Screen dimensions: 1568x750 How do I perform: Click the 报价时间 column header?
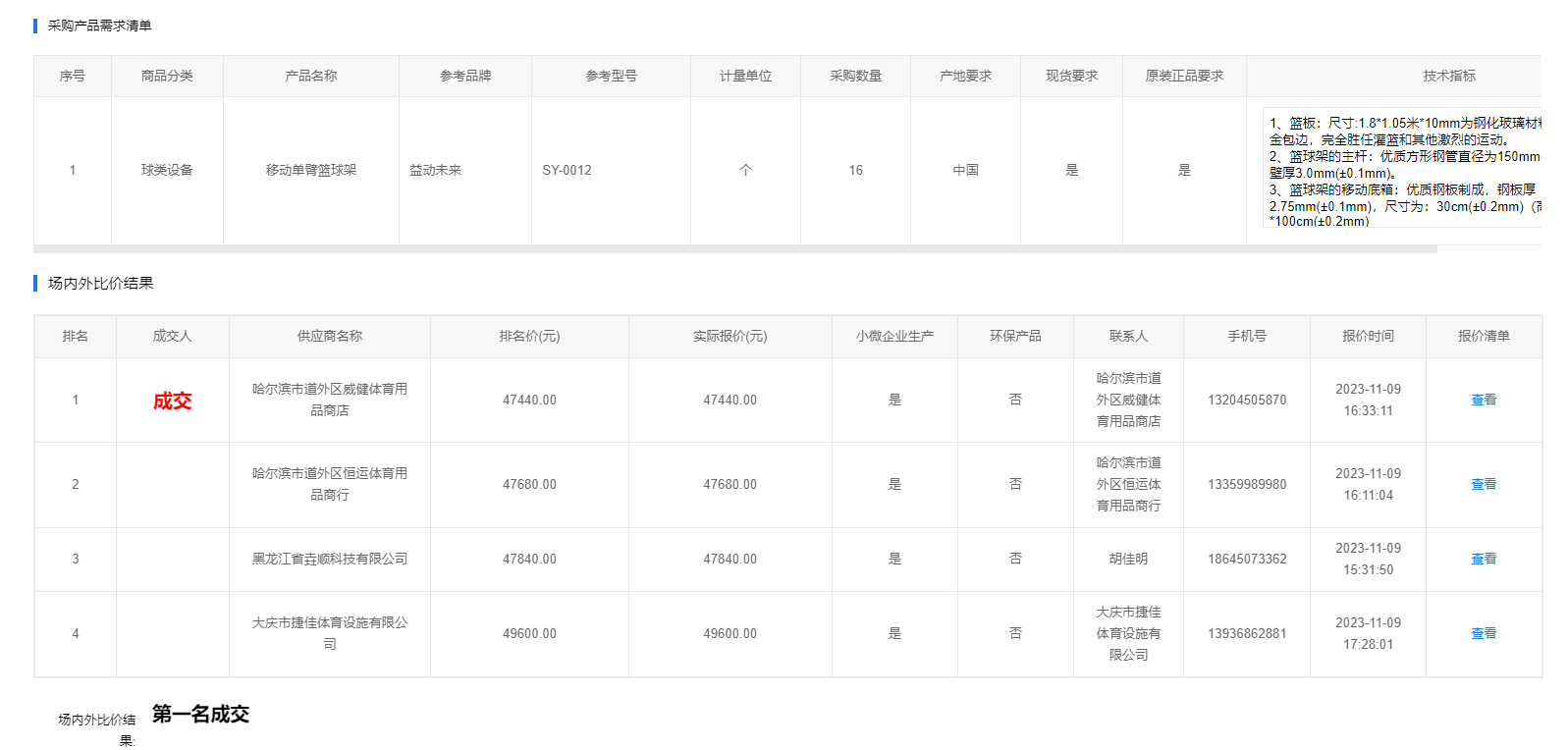pos(1368,336)
